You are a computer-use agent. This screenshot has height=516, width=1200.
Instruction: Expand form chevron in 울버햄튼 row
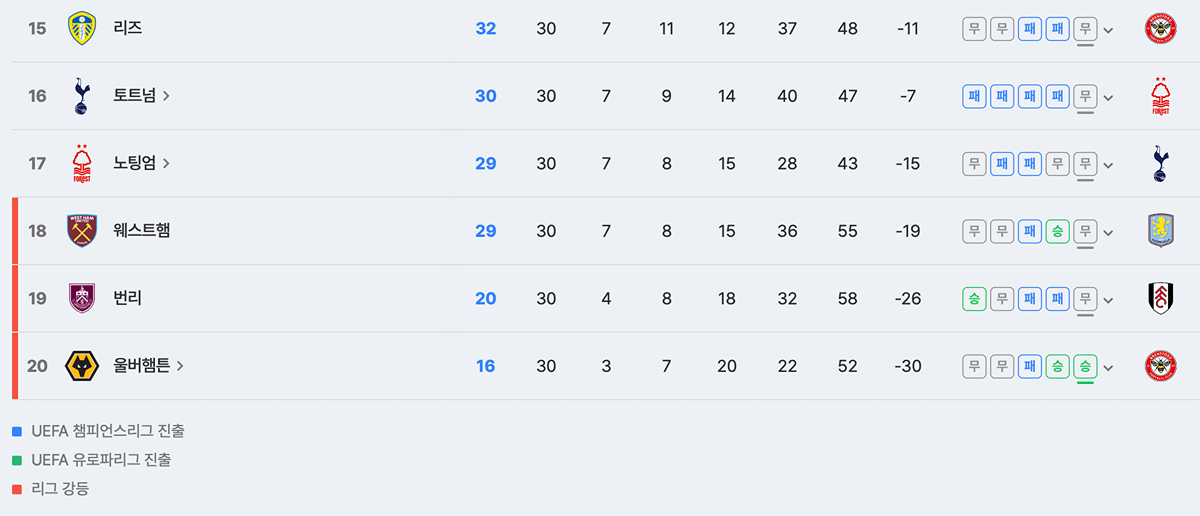point(1108,367)
